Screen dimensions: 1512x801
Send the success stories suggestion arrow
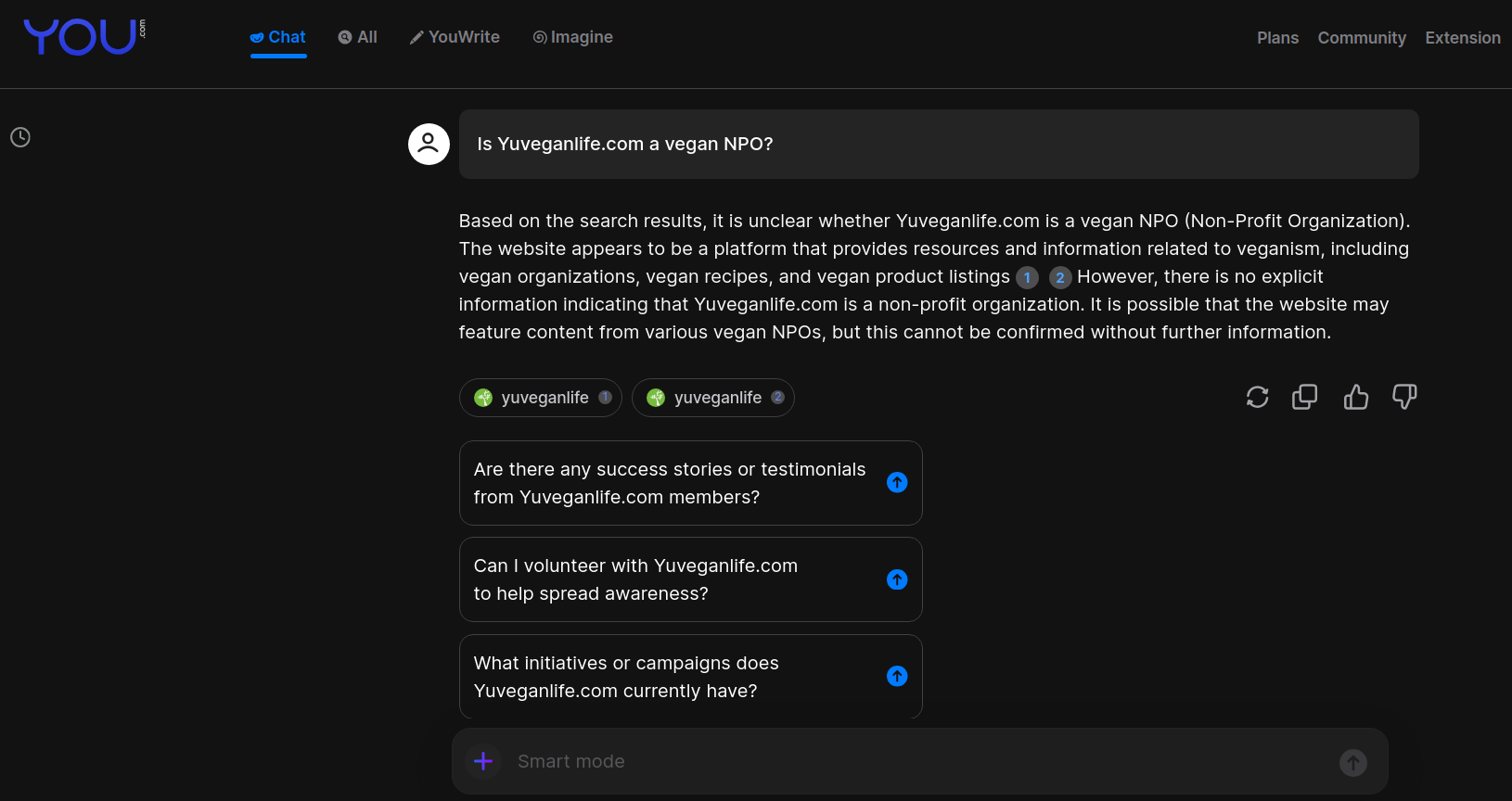(897, 482)
